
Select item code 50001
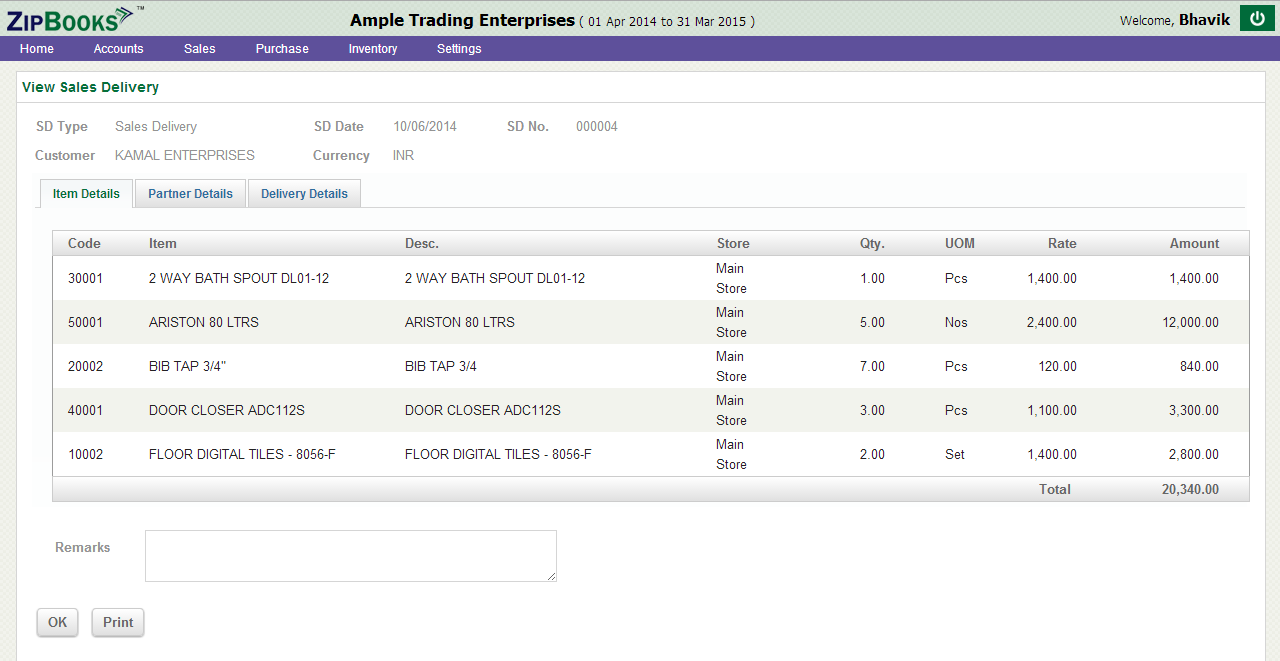[85, 323]
